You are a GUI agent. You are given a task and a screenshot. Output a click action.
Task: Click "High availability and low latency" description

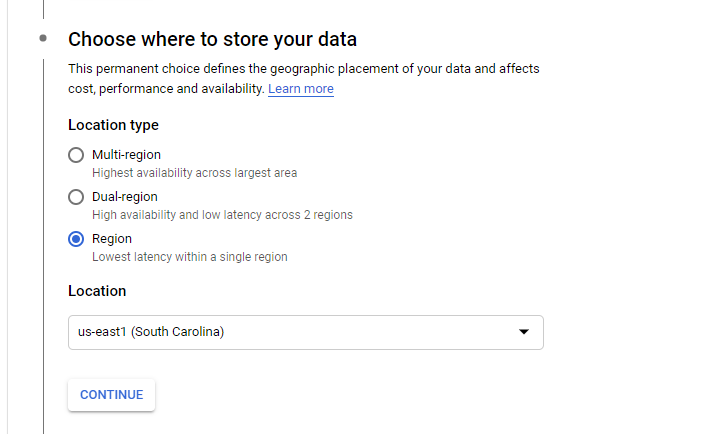[222, 214]
